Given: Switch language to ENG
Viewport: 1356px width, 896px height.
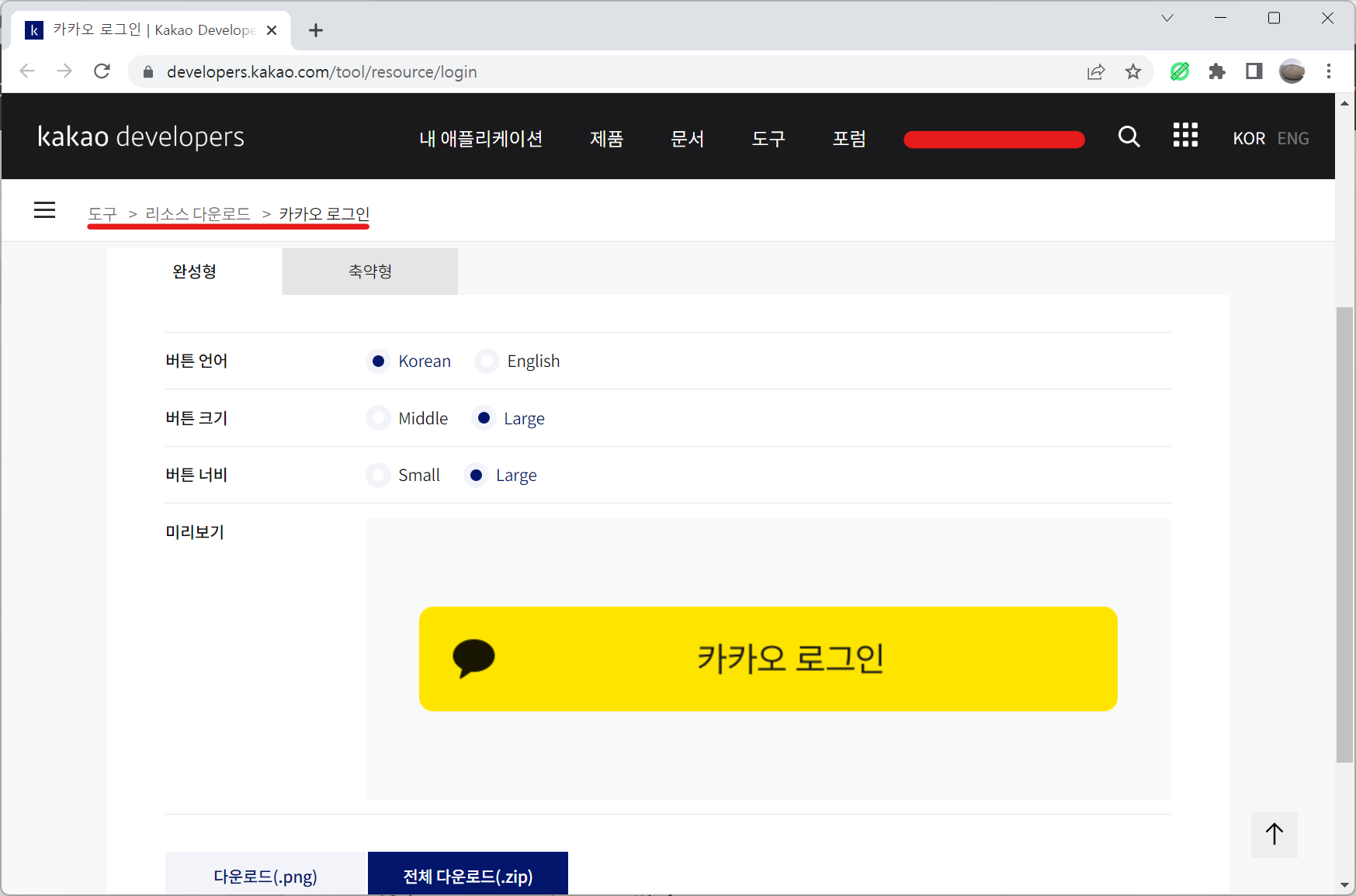Looking at the screenshot, I should point(1293,138).
